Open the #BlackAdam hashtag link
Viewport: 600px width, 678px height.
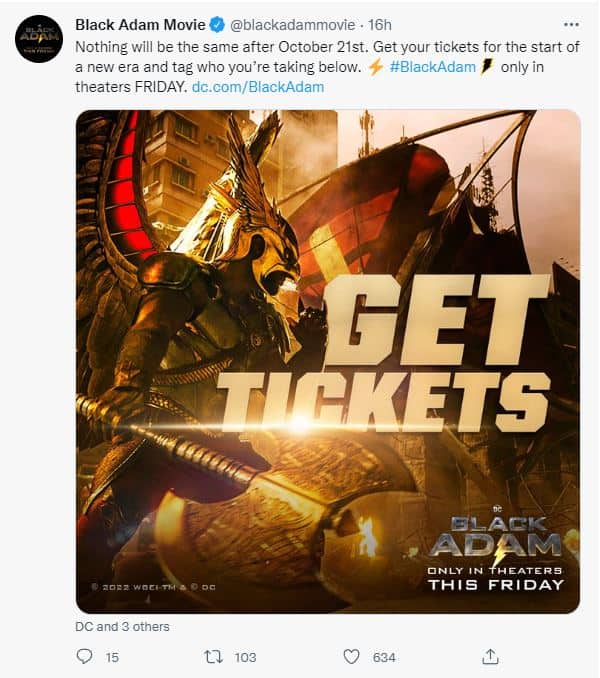tap(432, 67)
